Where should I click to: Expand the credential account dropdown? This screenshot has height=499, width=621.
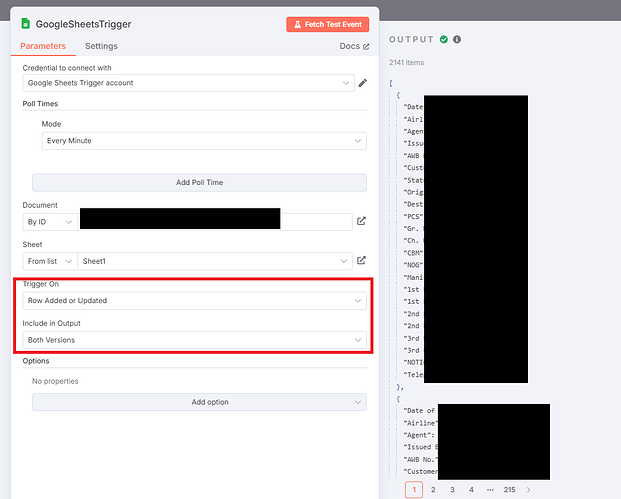coord(189,83)
